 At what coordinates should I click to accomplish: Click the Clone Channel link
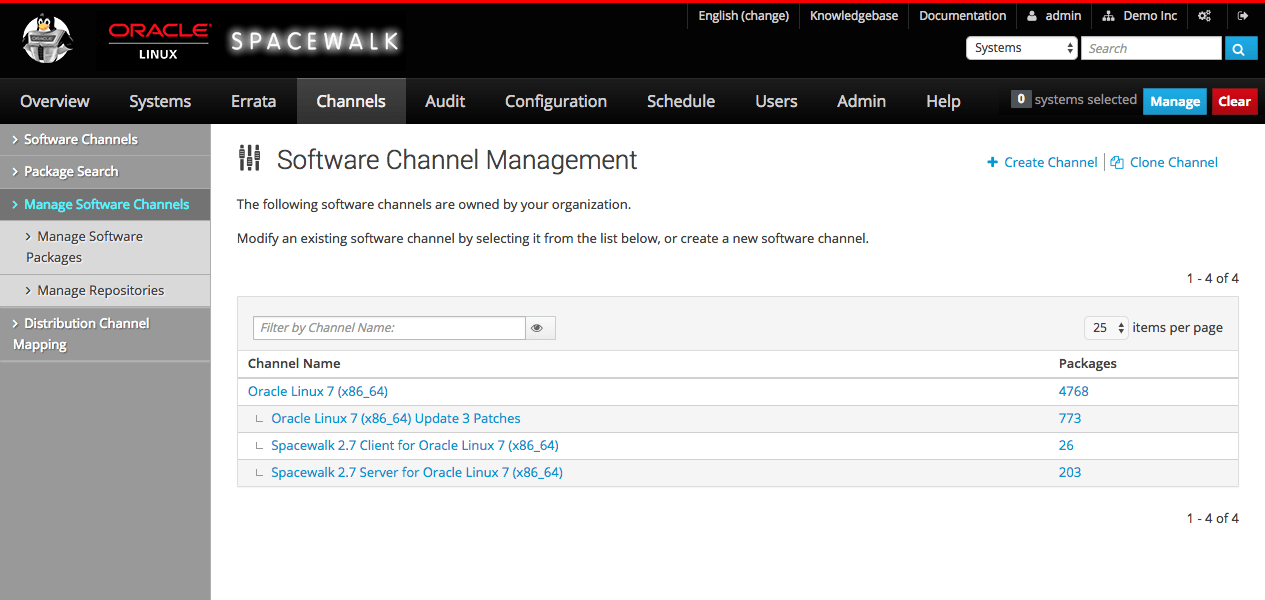[x=1164, y=162]
